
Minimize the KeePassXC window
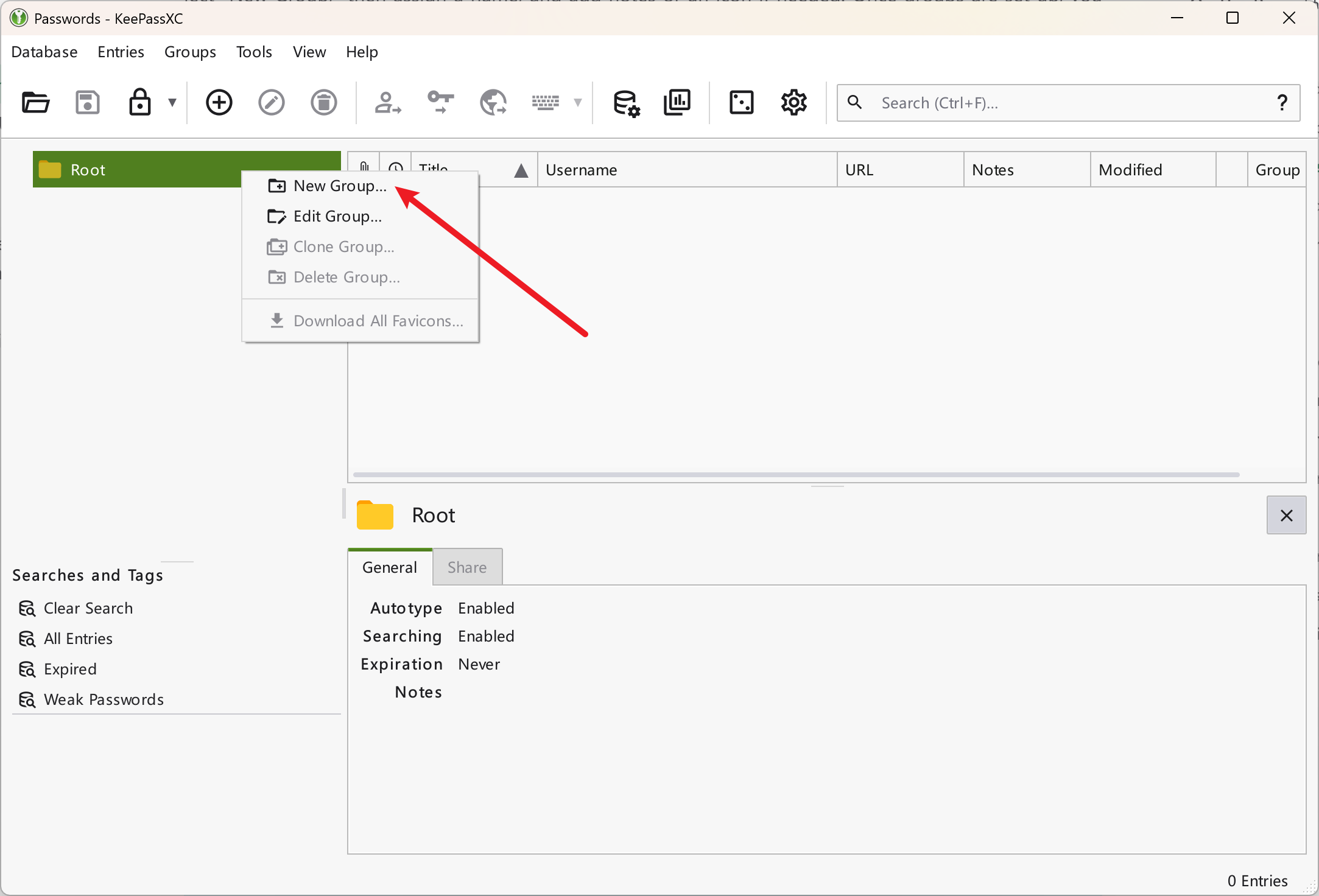click(1177, 18)
